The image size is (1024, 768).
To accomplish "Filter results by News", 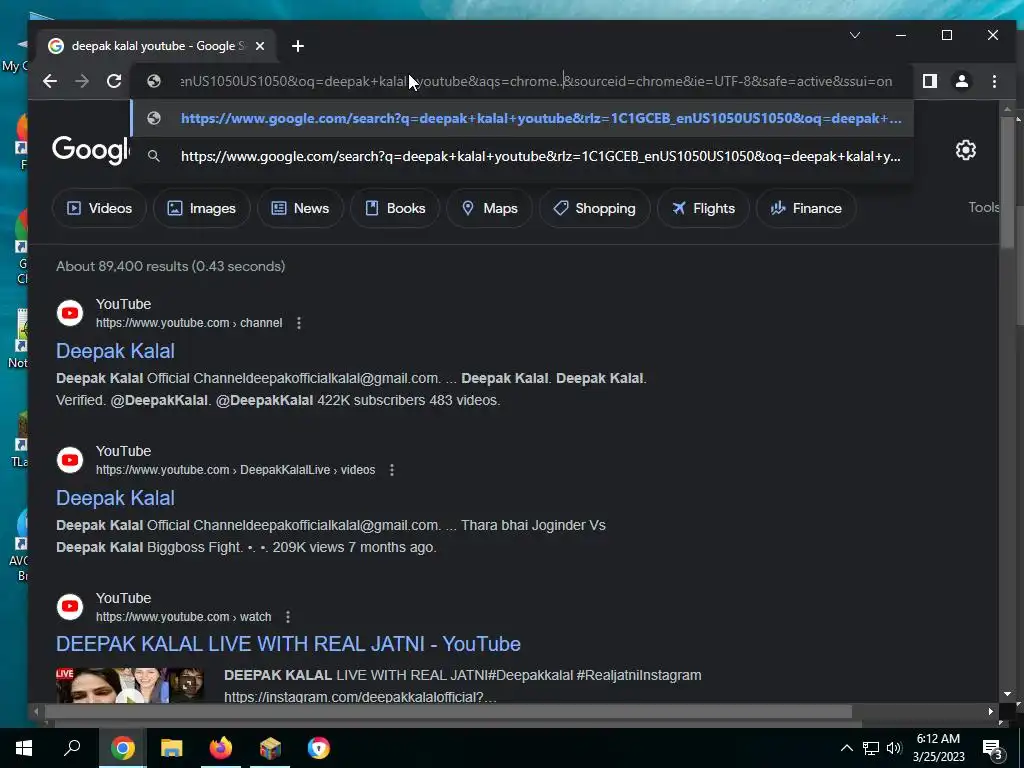I will 300,208.
